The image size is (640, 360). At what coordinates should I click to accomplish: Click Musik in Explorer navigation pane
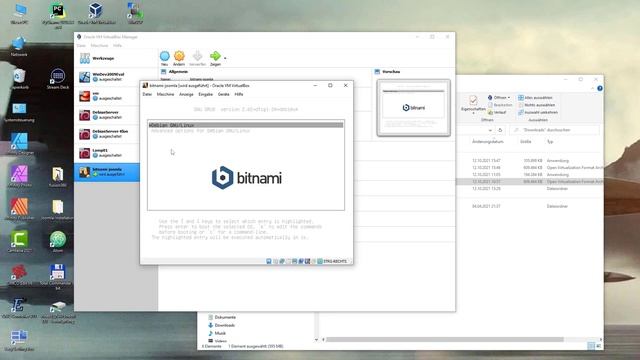217,333
